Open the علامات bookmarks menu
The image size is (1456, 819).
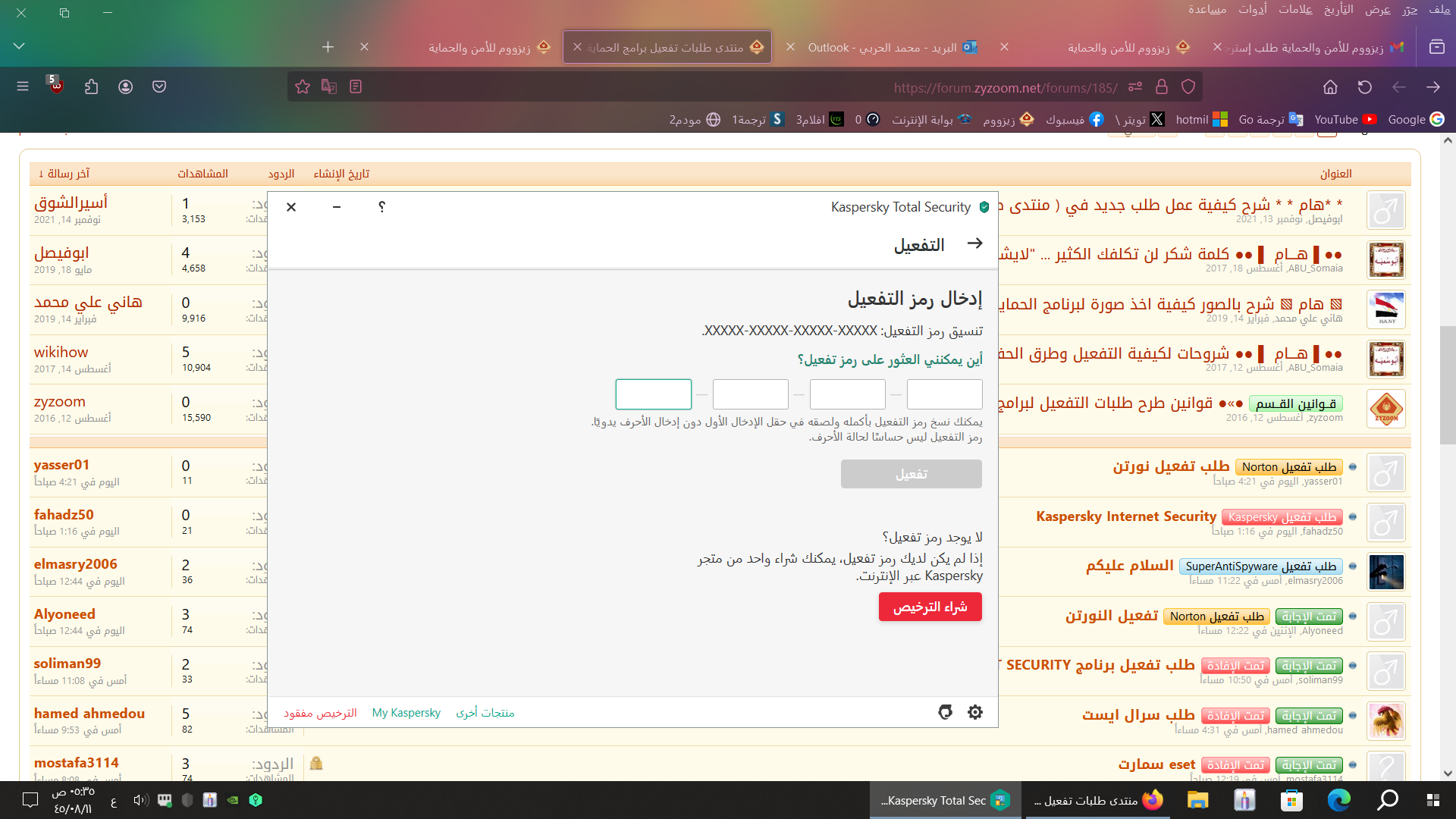click(x=1295, y=9)
